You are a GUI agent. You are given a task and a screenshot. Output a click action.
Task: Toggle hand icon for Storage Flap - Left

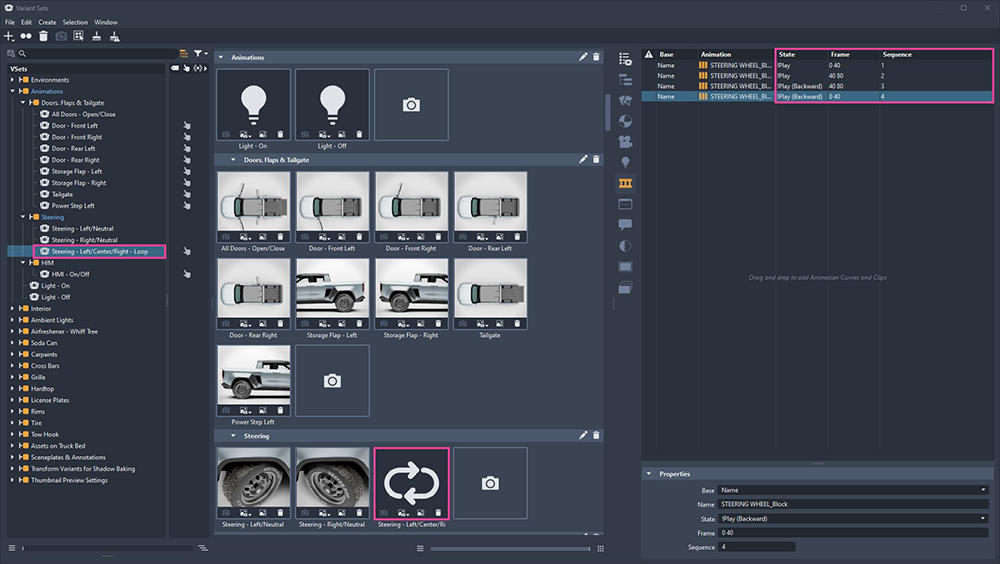point(187,171)
